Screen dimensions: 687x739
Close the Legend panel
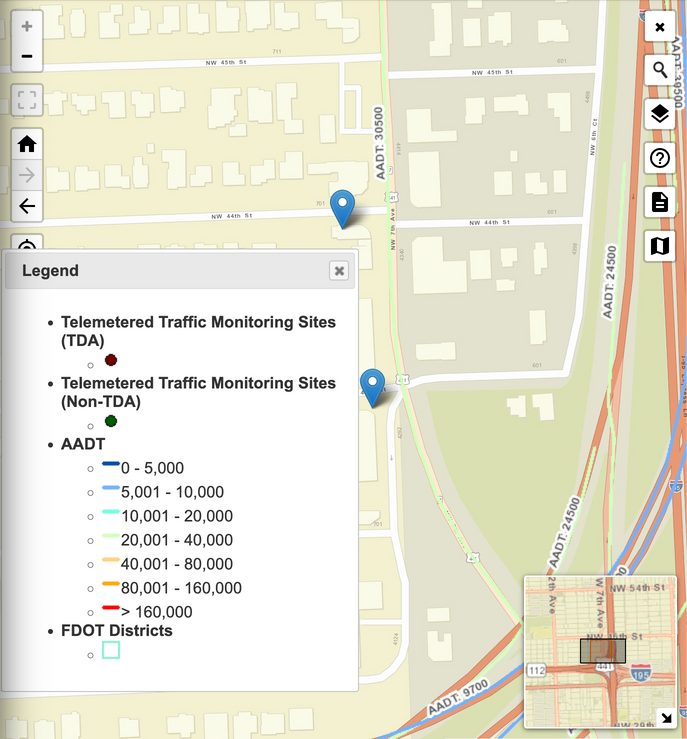click(340, 271)
